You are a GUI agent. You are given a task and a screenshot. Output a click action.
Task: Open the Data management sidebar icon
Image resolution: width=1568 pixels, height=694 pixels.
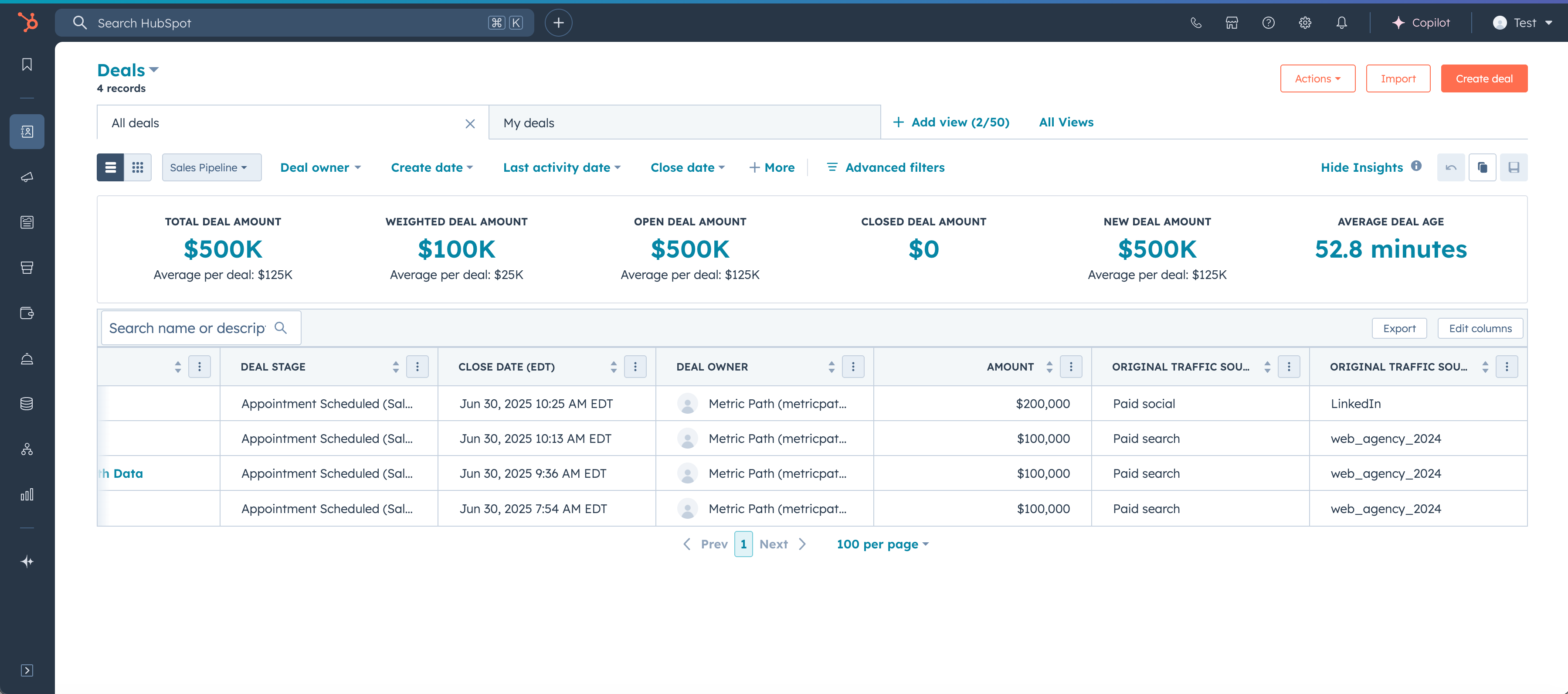[x=27, y=404]
